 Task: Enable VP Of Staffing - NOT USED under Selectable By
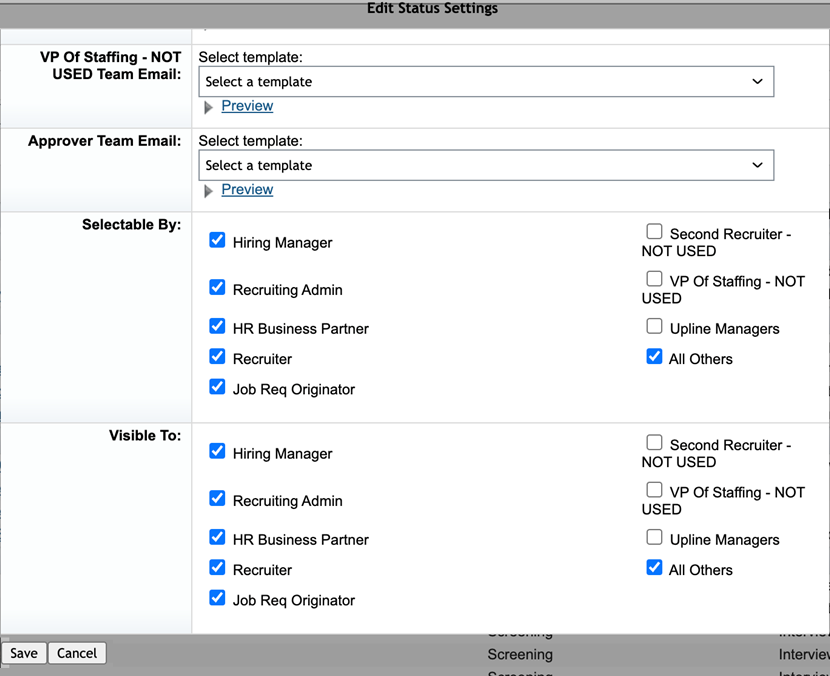(x=654, y=279)
